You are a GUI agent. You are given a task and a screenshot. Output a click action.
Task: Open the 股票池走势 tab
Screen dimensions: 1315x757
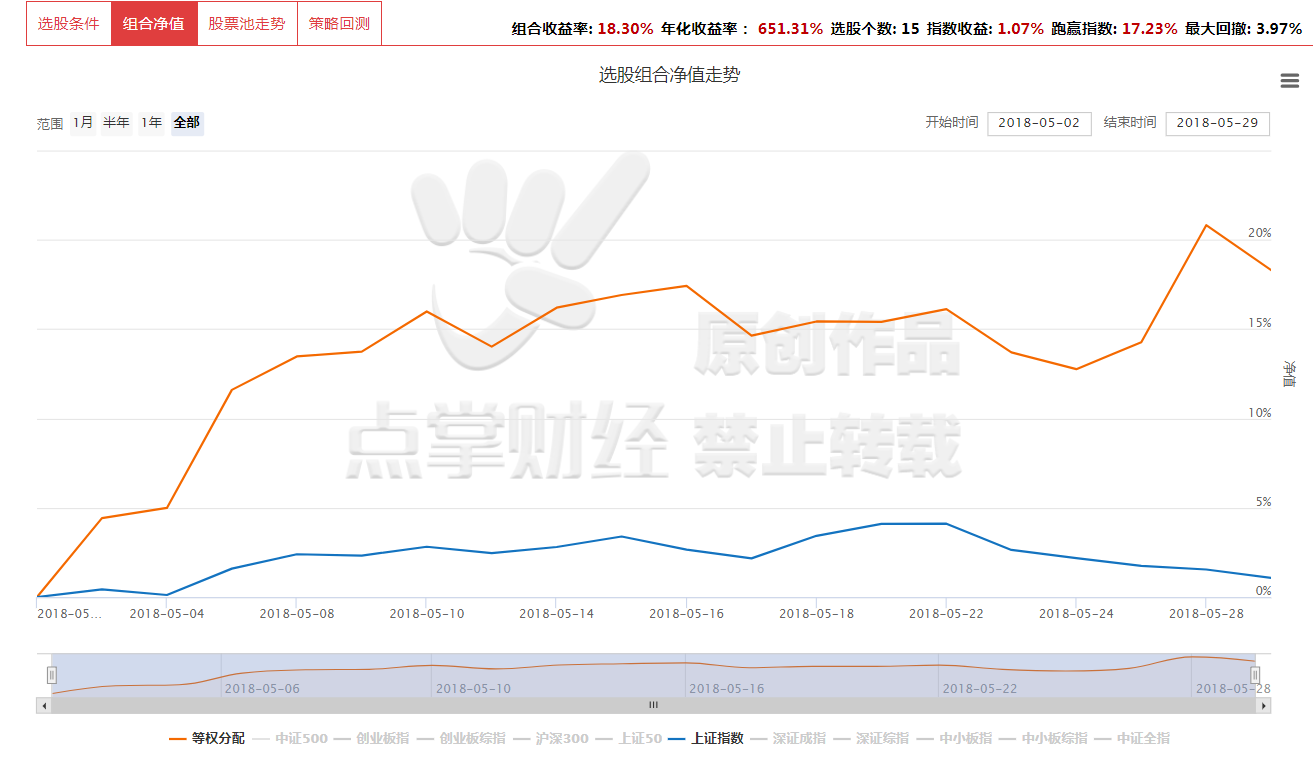[247, 23]
